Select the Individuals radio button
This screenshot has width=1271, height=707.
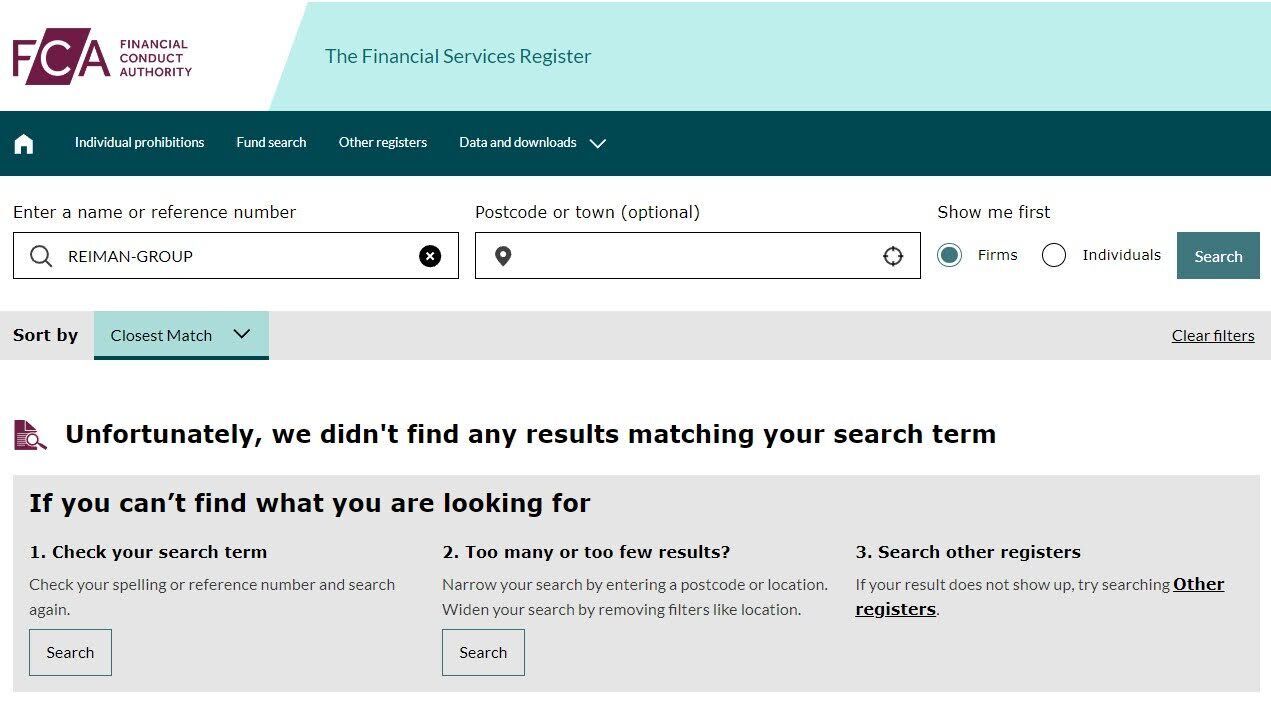point(1054,255)
